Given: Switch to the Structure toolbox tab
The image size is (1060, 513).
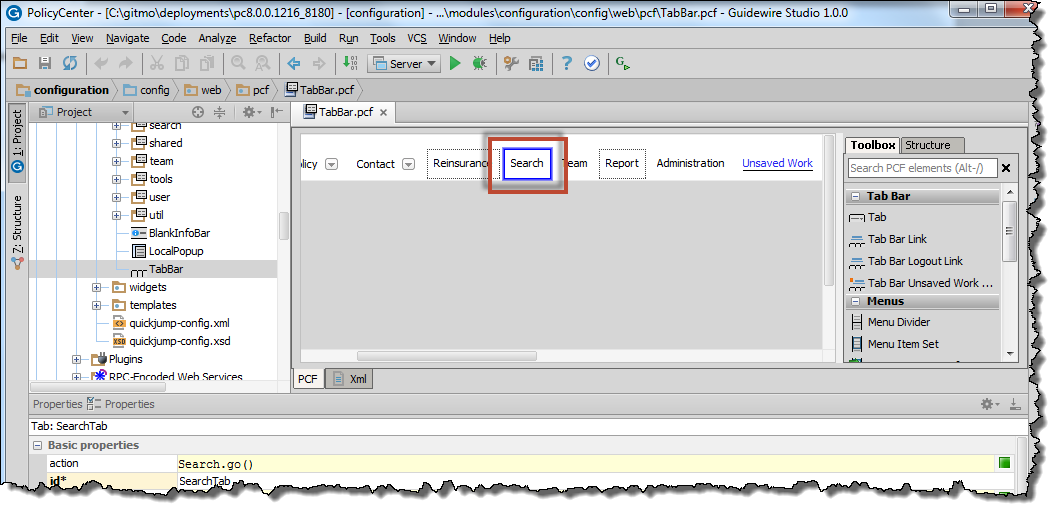Looking at the screenshot, I should tap(932, 145).
